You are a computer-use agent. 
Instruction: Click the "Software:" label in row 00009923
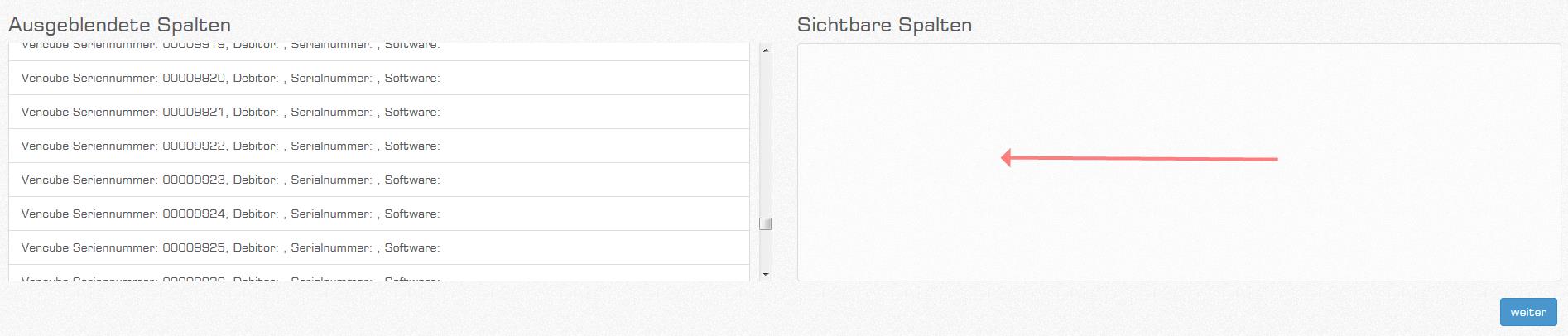[x=412, y=180]
